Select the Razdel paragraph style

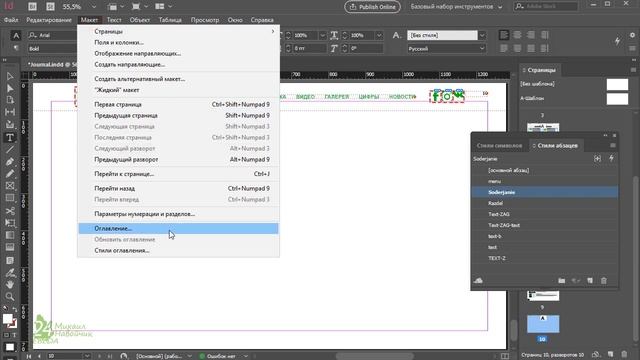[544, 203]
